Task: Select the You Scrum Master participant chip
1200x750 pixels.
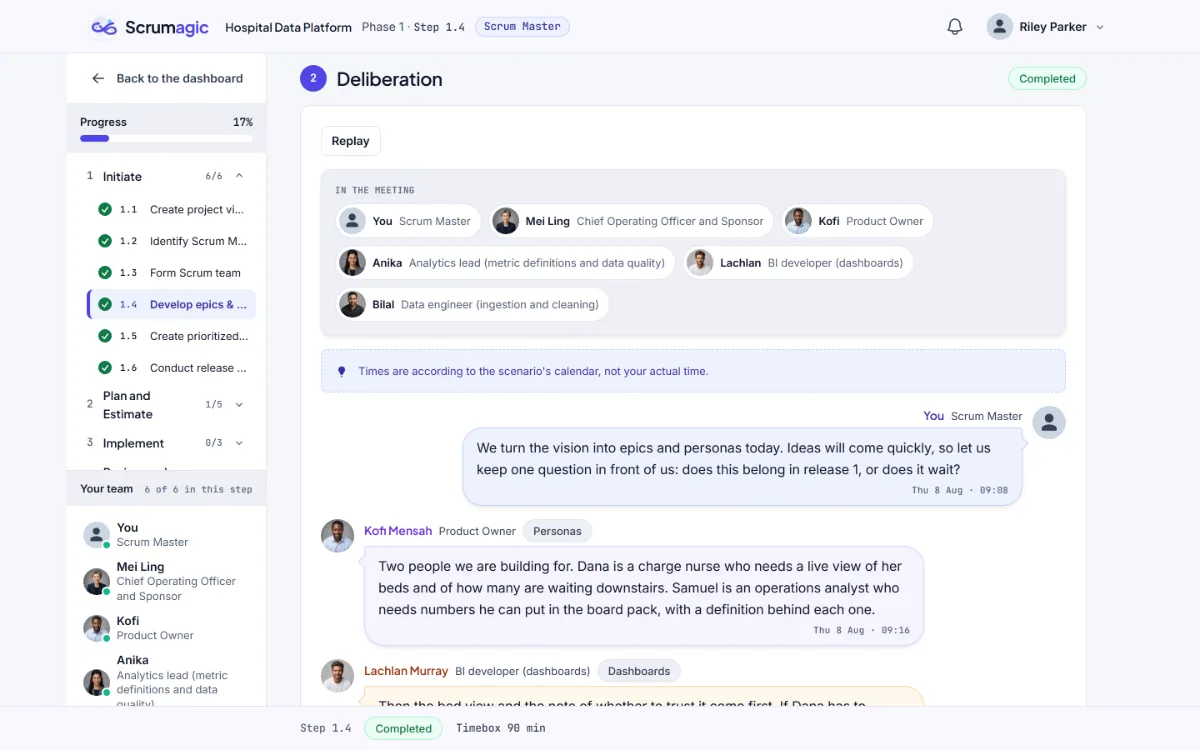Action: click(410, 221)
